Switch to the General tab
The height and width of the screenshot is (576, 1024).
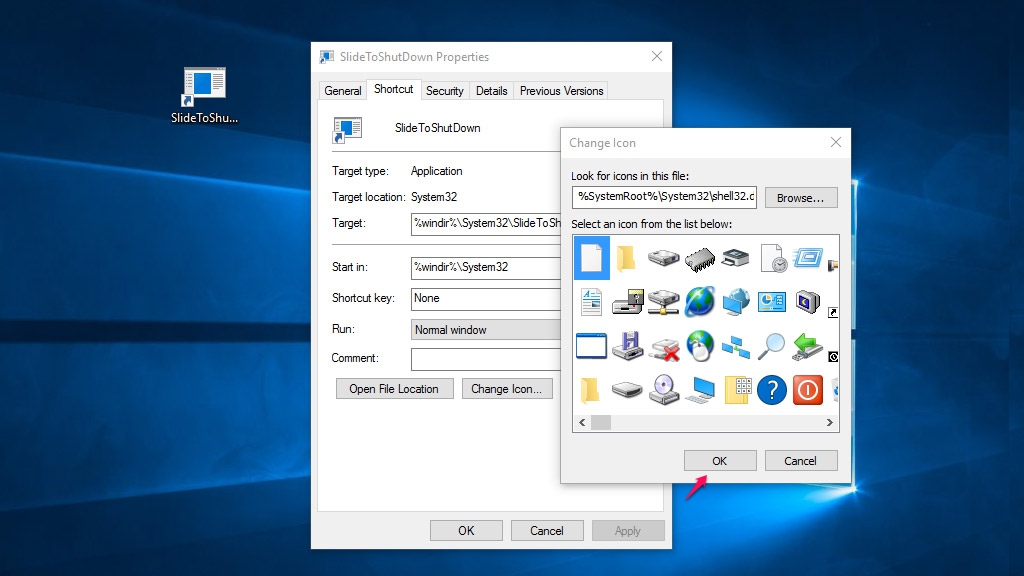[x=342, y=91]
